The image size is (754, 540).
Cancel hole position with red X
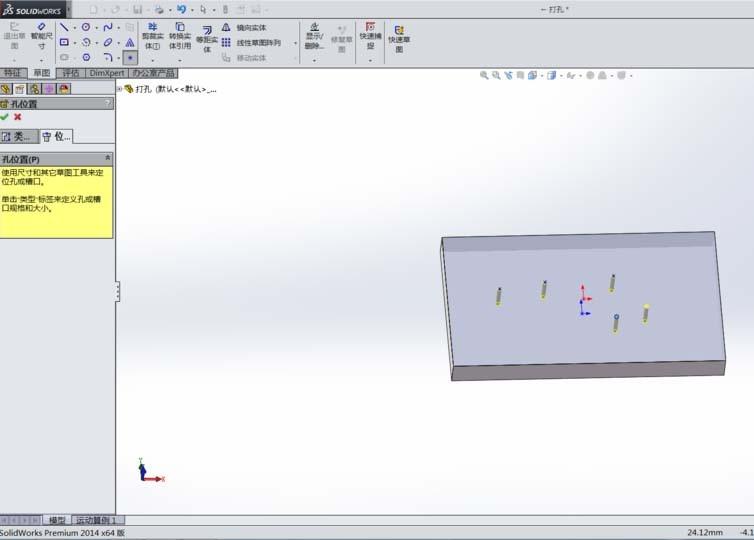(x=18, y=117)
